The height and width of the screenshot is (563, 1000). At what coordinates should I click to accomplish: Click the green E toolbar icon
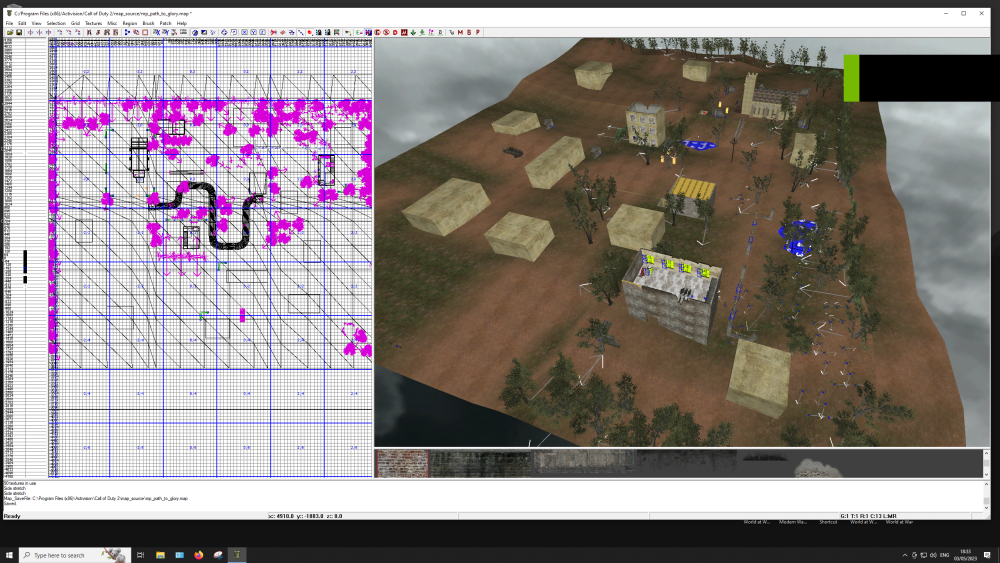(x=359, y=32)
